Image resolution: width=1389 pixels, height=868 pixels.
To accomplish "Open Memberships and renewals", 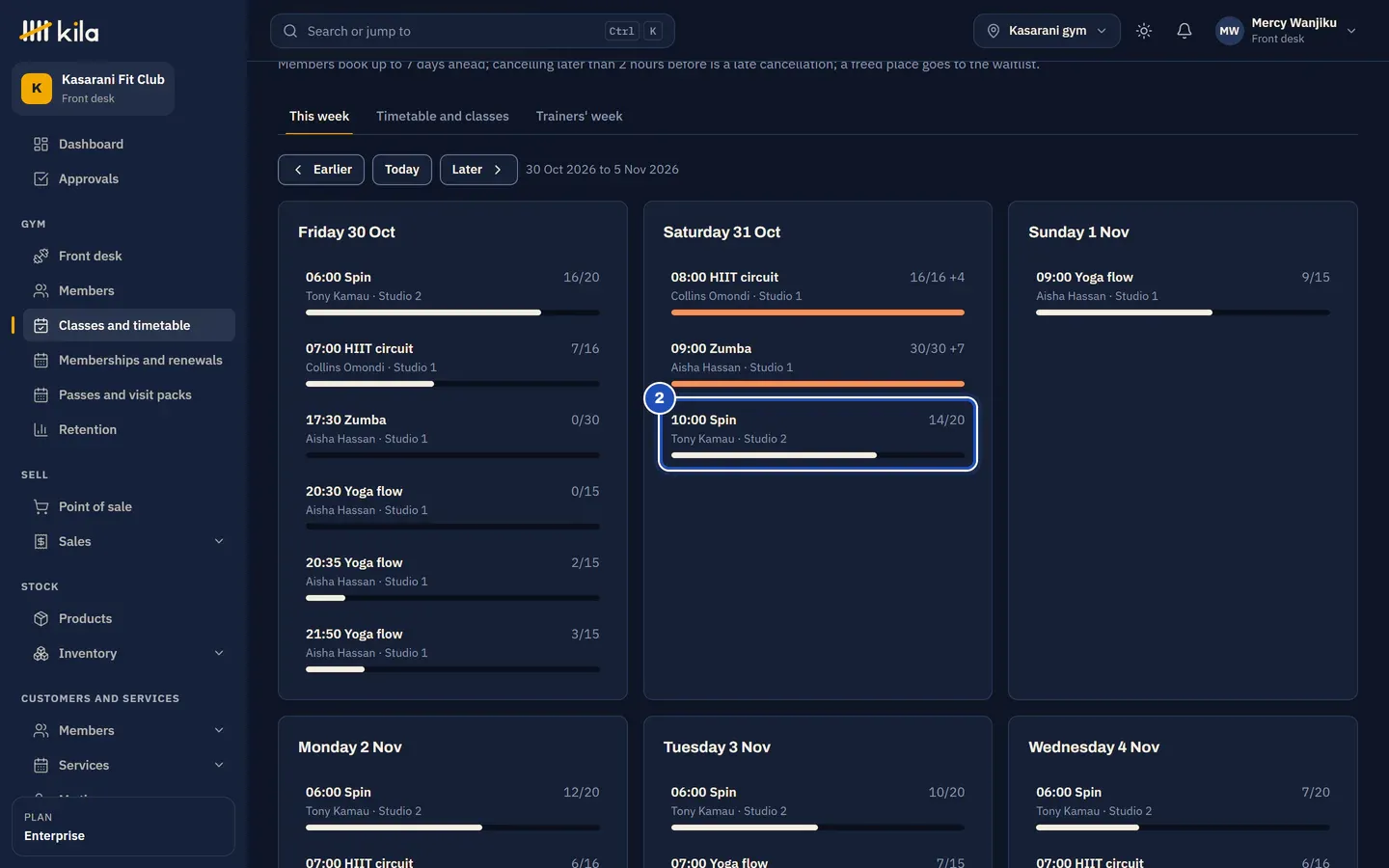I will 128,360.
